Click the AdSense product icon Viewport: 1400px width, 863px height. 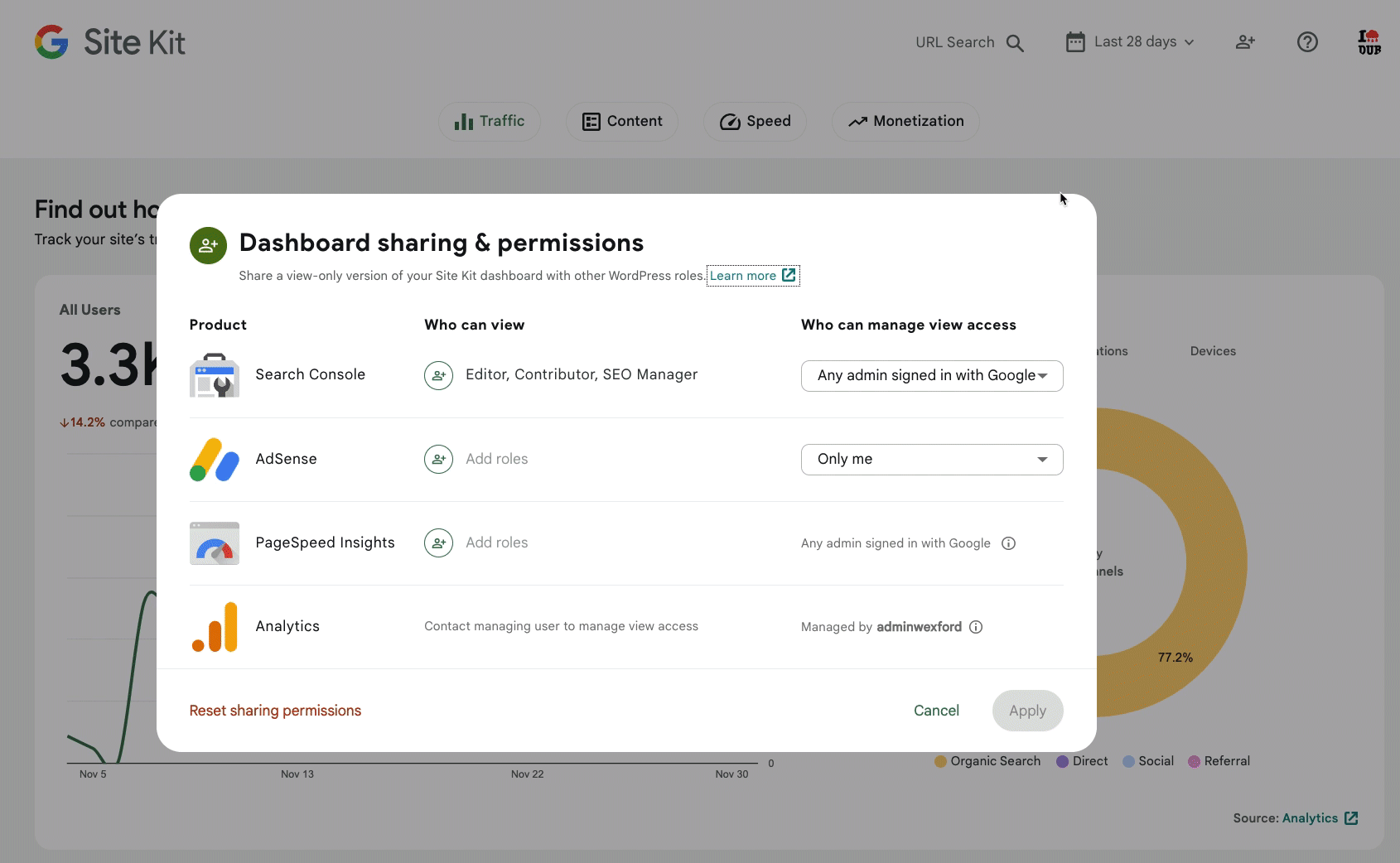(215, 460)
